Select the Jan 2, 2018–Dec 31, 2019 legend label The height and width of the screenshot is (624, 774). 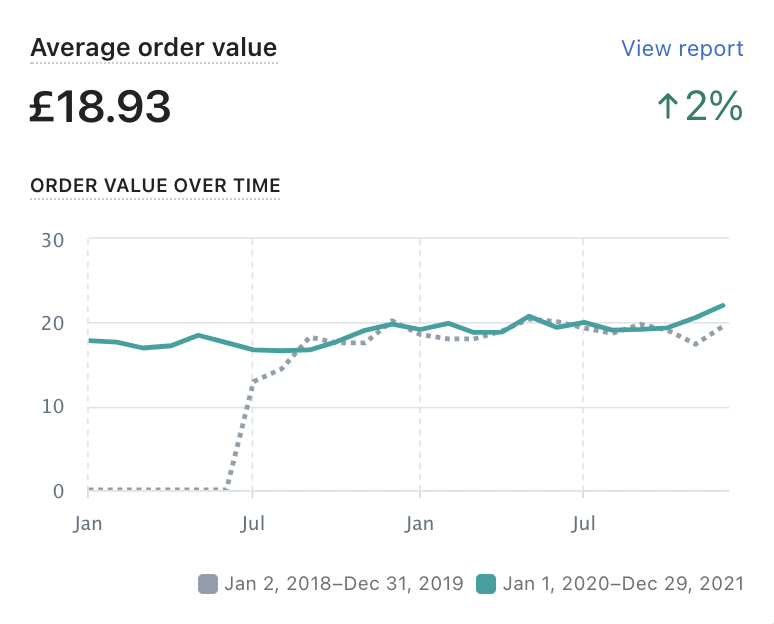tap(343, 584)
